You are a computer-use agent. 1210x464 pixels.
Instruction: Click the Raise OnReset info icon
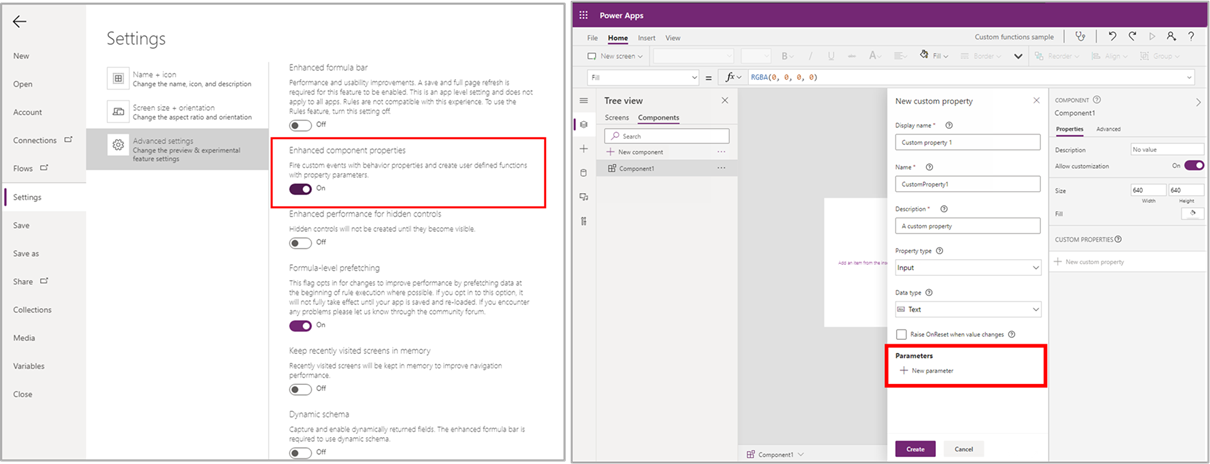click(1012, 334)
